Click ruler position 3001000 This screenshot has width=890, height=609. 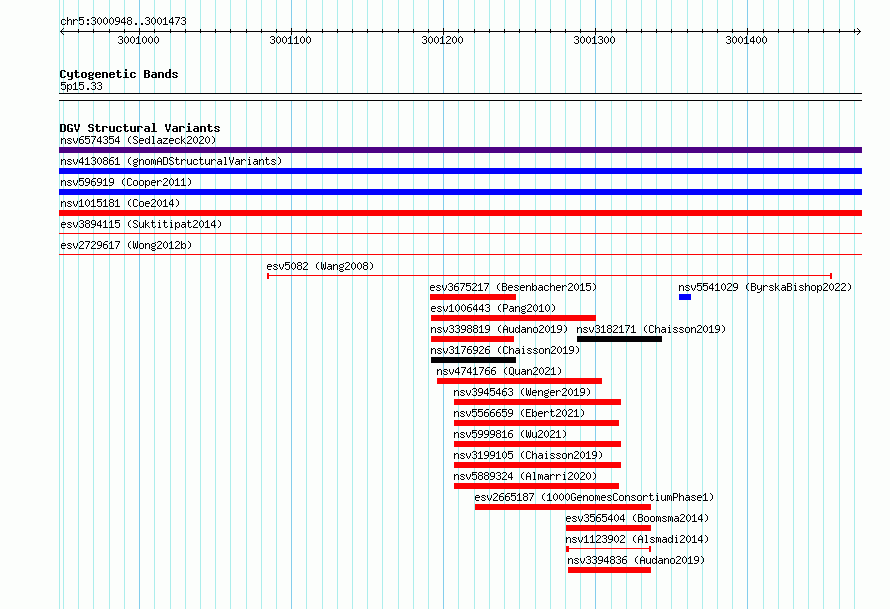coord(138,40)
